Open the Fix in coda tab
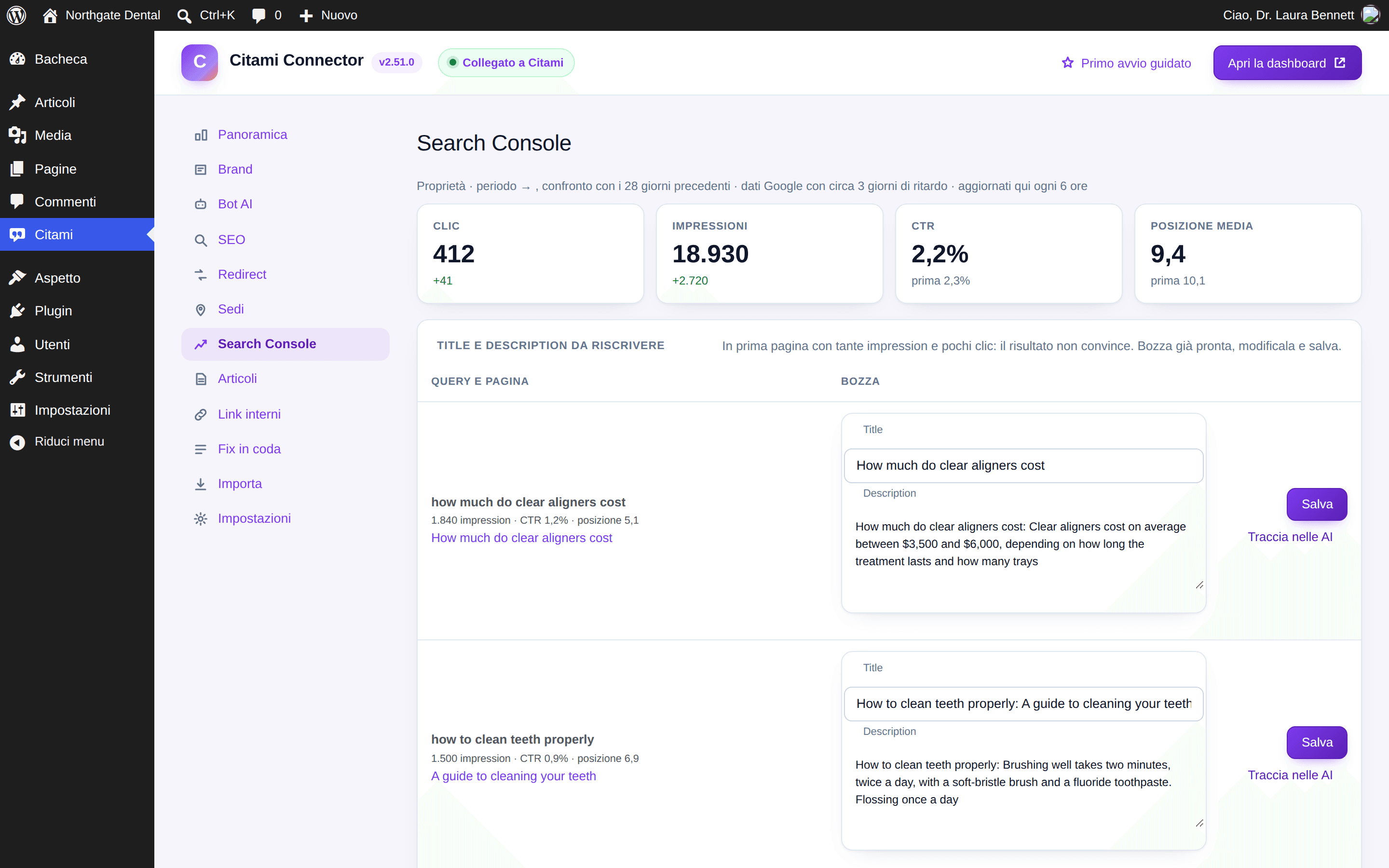 click(285, 449)
